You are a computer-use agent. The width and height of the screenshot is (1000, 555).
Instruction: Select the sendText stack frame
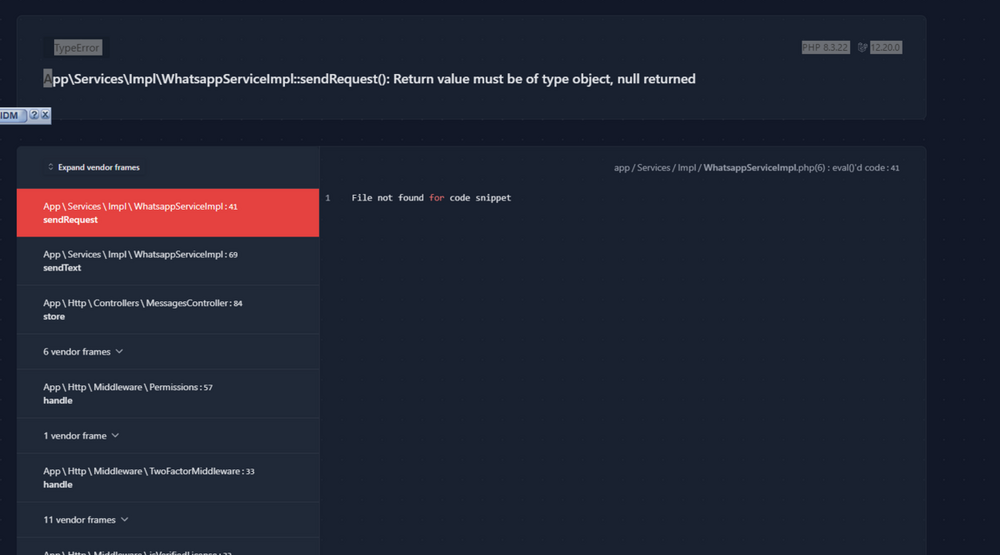tap(168, 261)
